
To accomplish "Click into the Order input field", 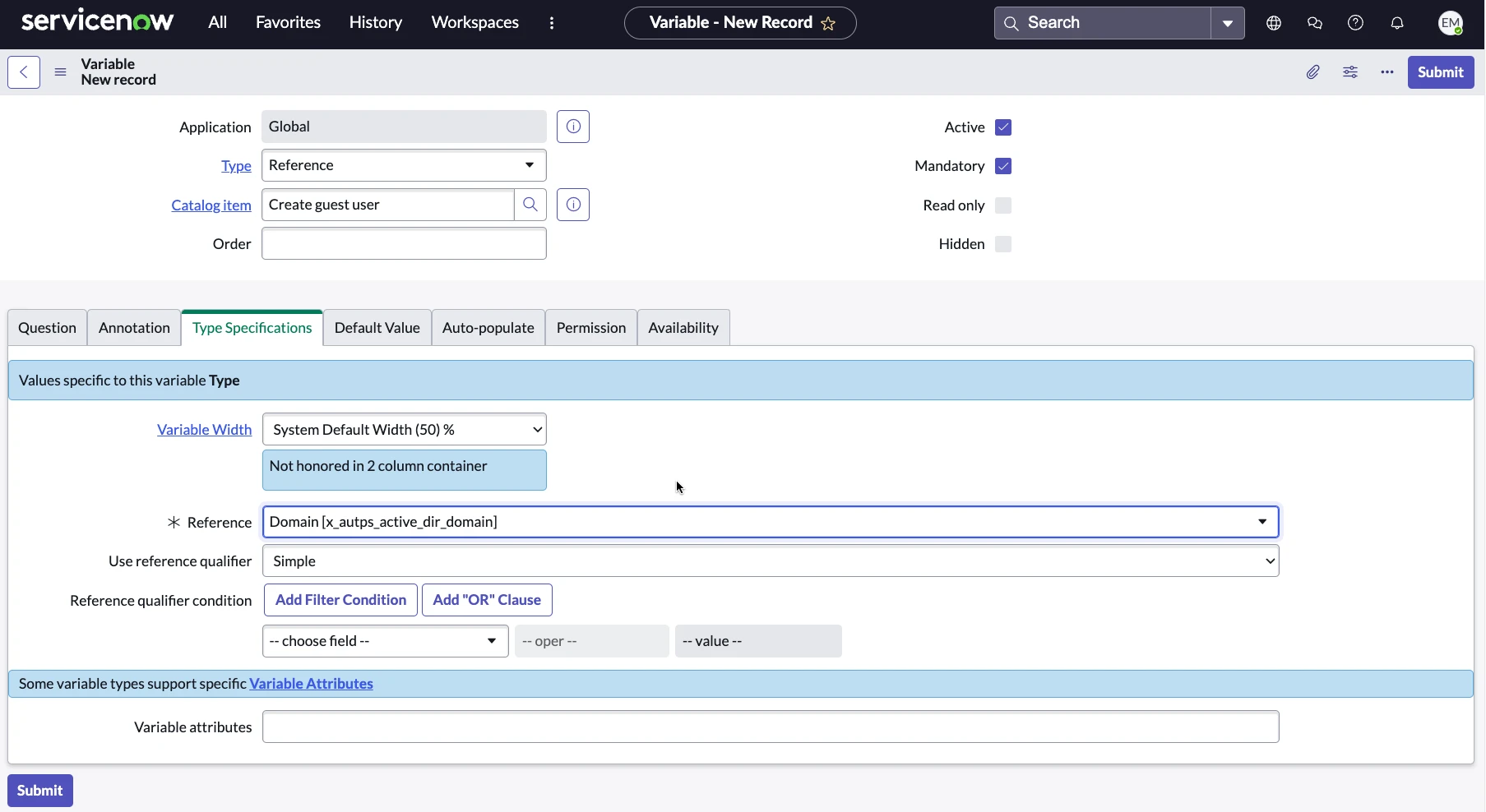I will tap(404, 244).
